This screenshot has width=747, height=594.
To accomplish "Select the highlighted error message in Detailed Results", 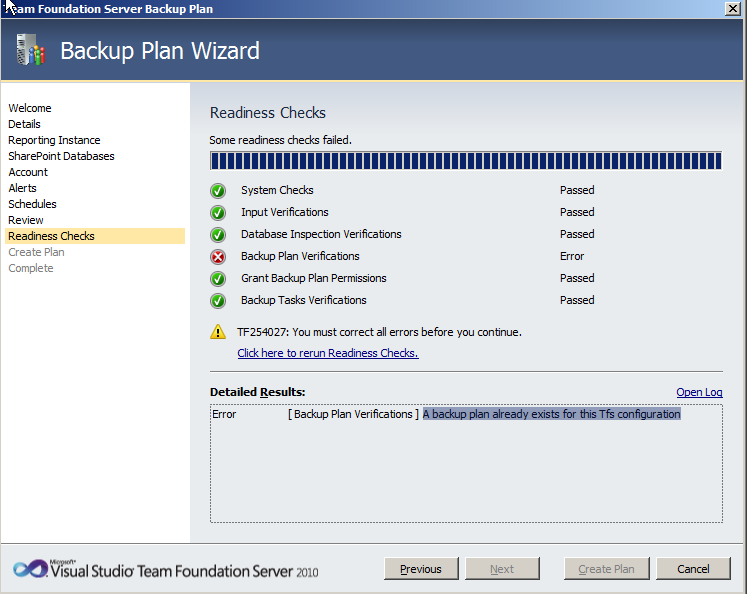I will (551, 414).
